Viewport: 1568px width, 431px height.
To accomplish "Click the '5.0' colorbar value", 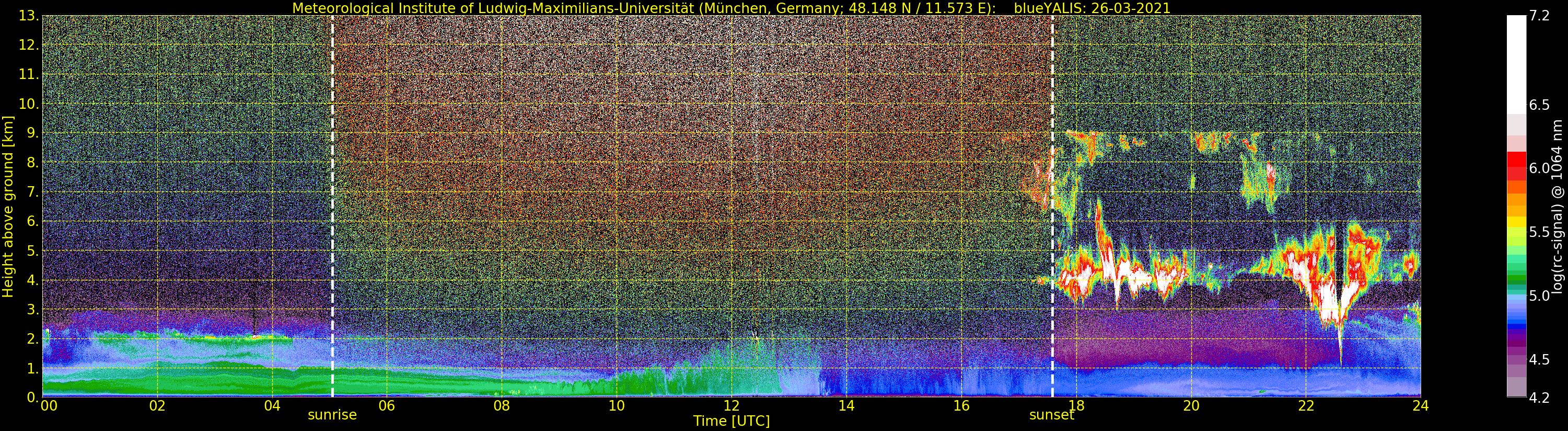I will point(1539,296).
